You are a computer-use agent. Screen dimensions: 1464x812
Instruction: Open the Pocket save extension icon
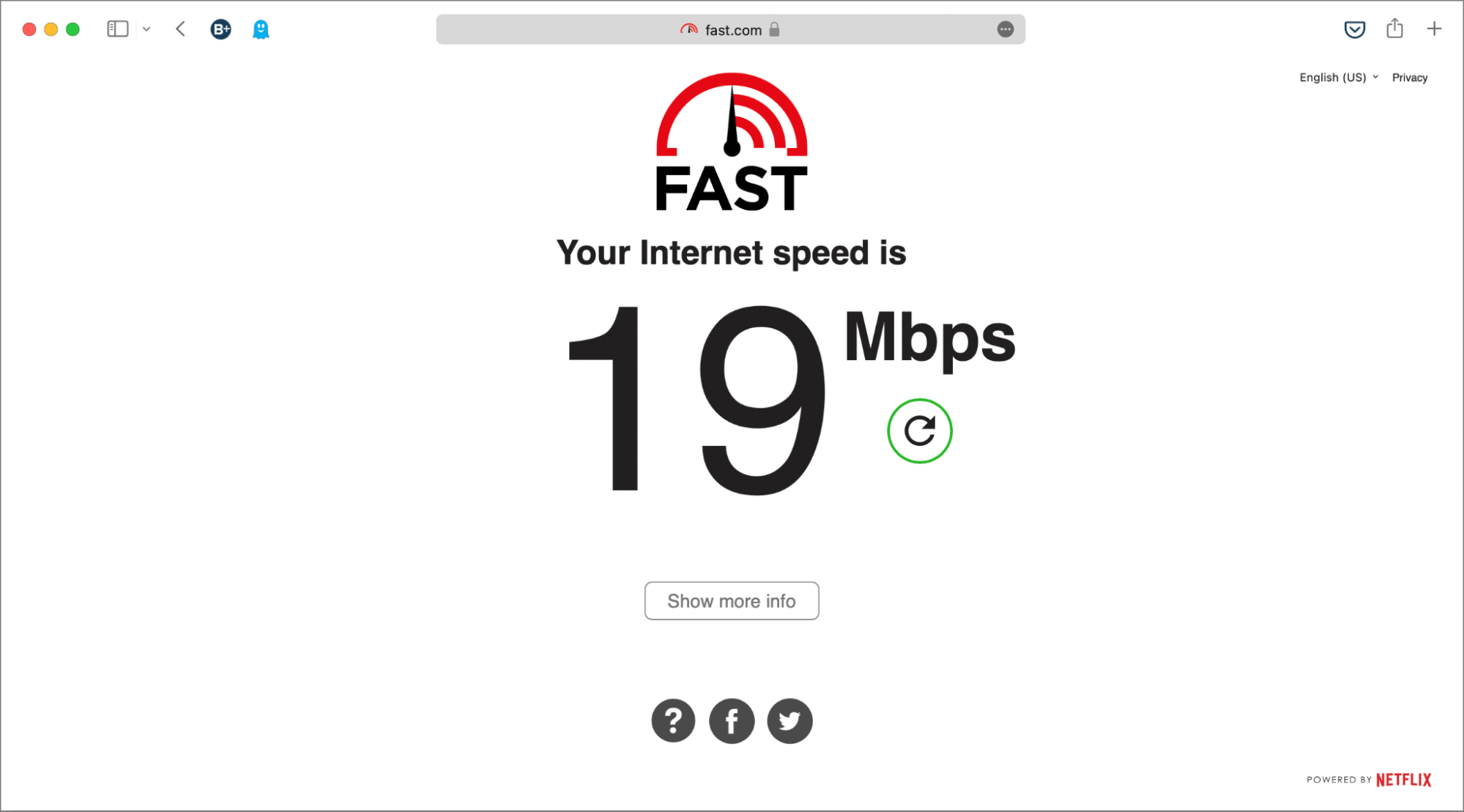coord(1354,29)
